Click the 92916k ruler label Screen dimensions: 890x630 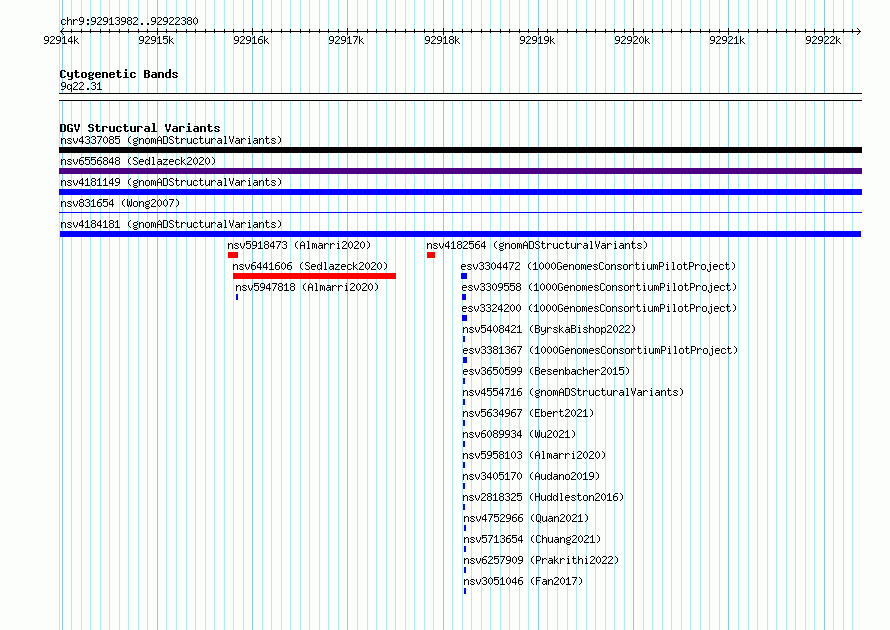(251, 40)
